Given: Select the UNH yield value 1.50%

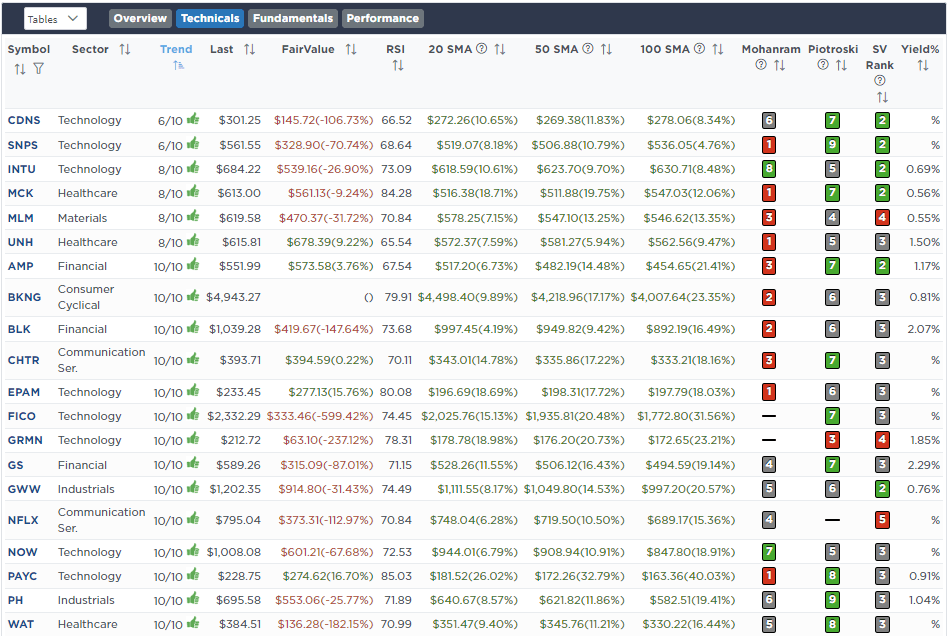Looking at the screenshot, I should [924, 242].
